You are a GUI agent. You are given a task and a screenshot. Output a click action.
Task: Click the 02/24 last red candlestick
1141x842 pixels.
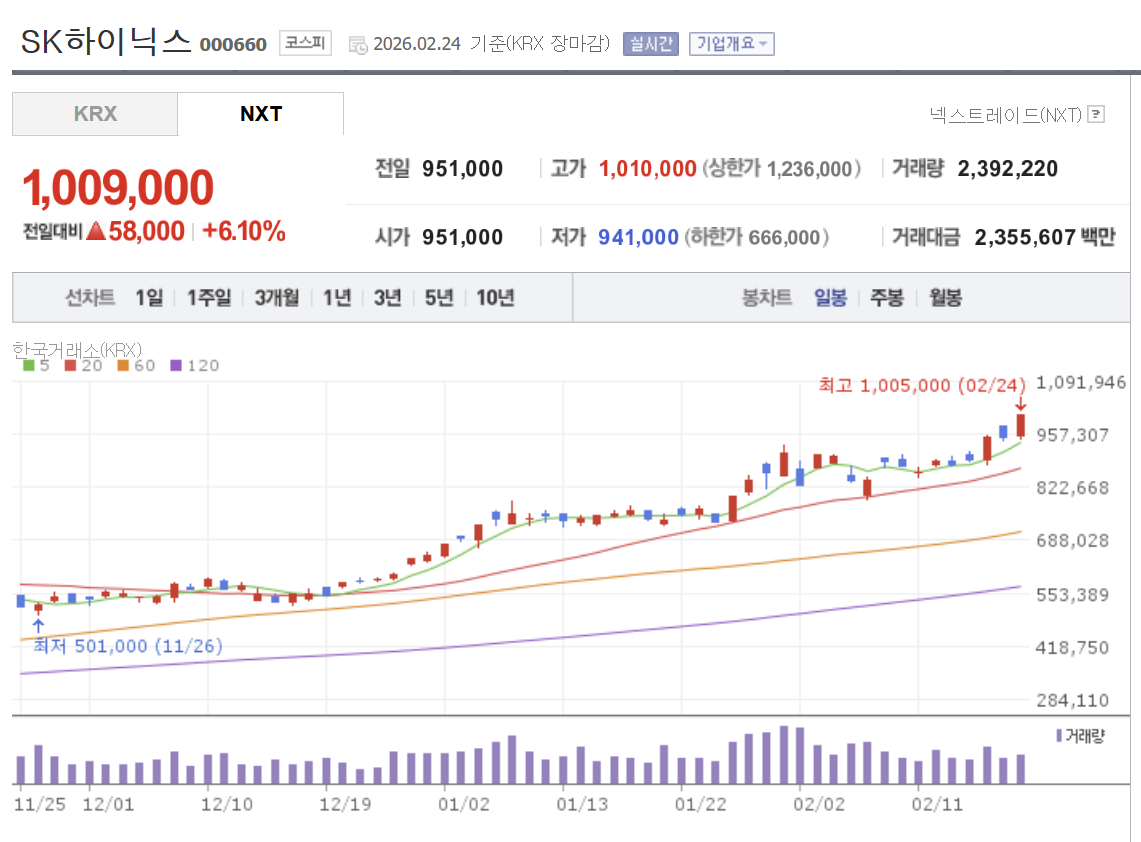1021,426
